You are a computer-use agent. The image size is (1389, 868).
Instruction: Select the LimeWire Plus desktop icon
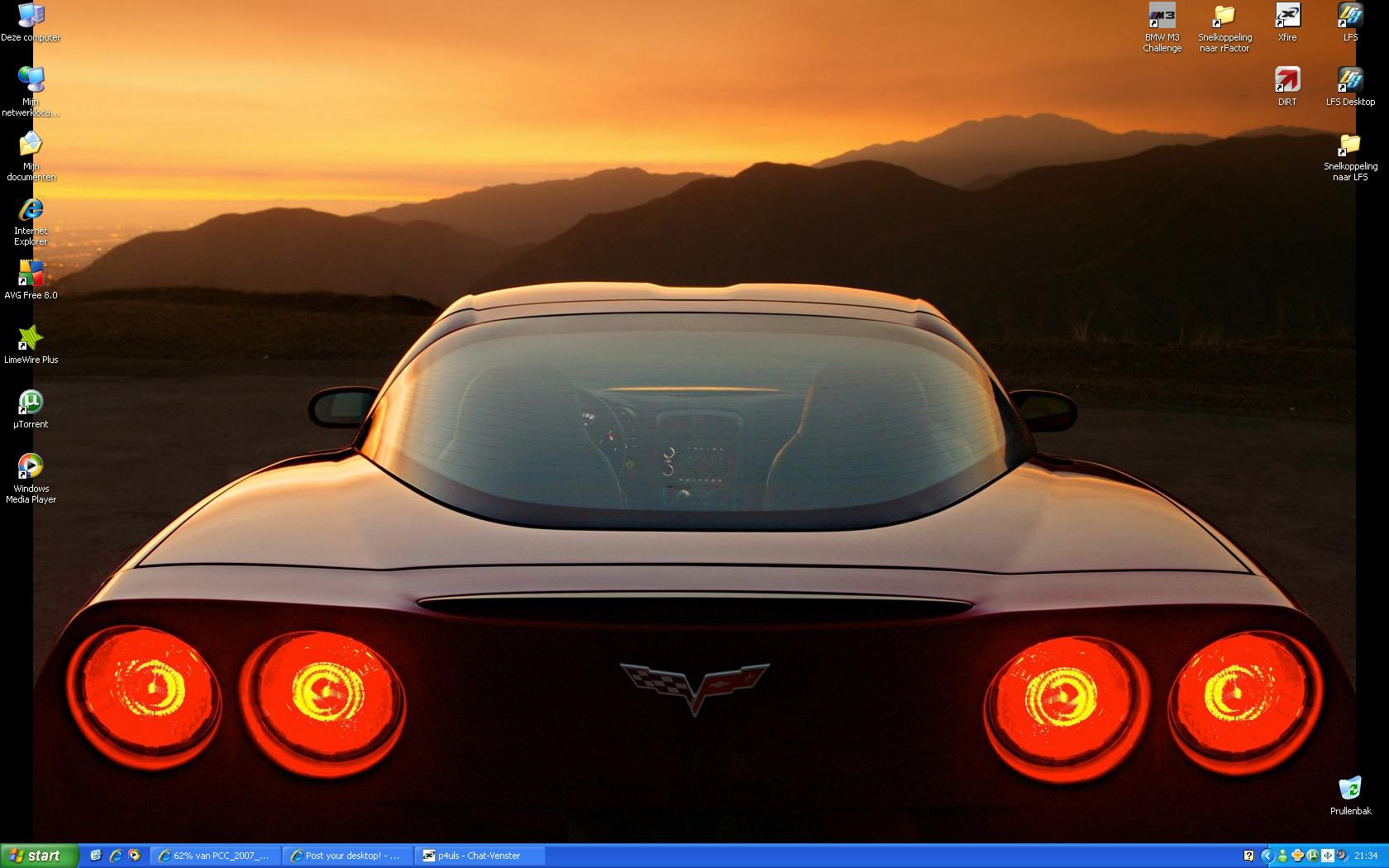(x=31, y=345)
